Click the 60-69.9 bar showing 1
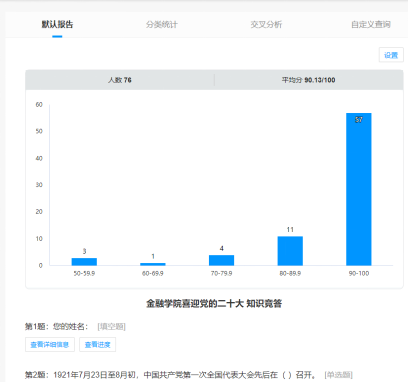This screenshot has width=408, height=383. click(x=153, y=264)
